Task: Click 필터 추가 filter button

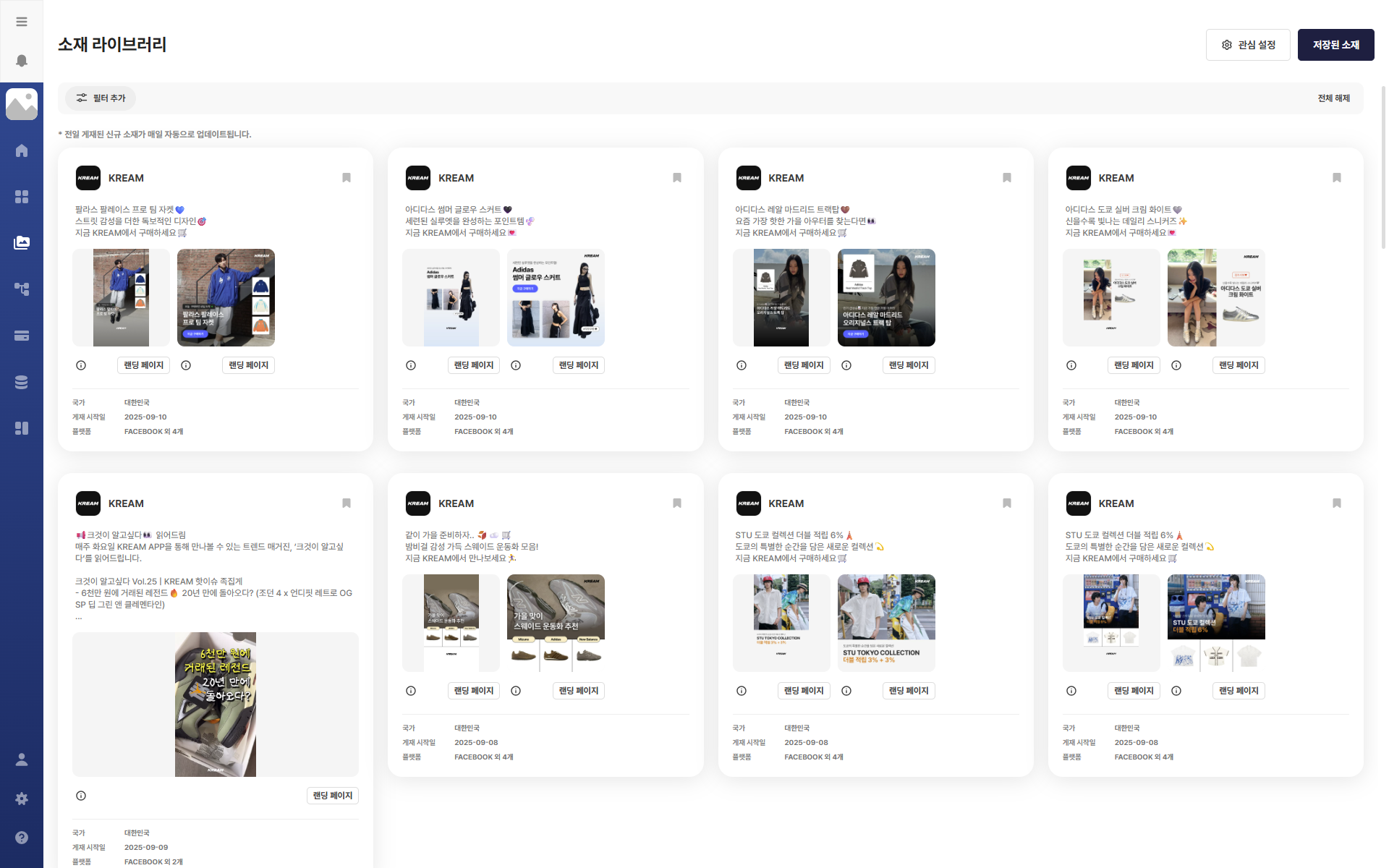Action: pyautogui.click(x=101, y=98)
